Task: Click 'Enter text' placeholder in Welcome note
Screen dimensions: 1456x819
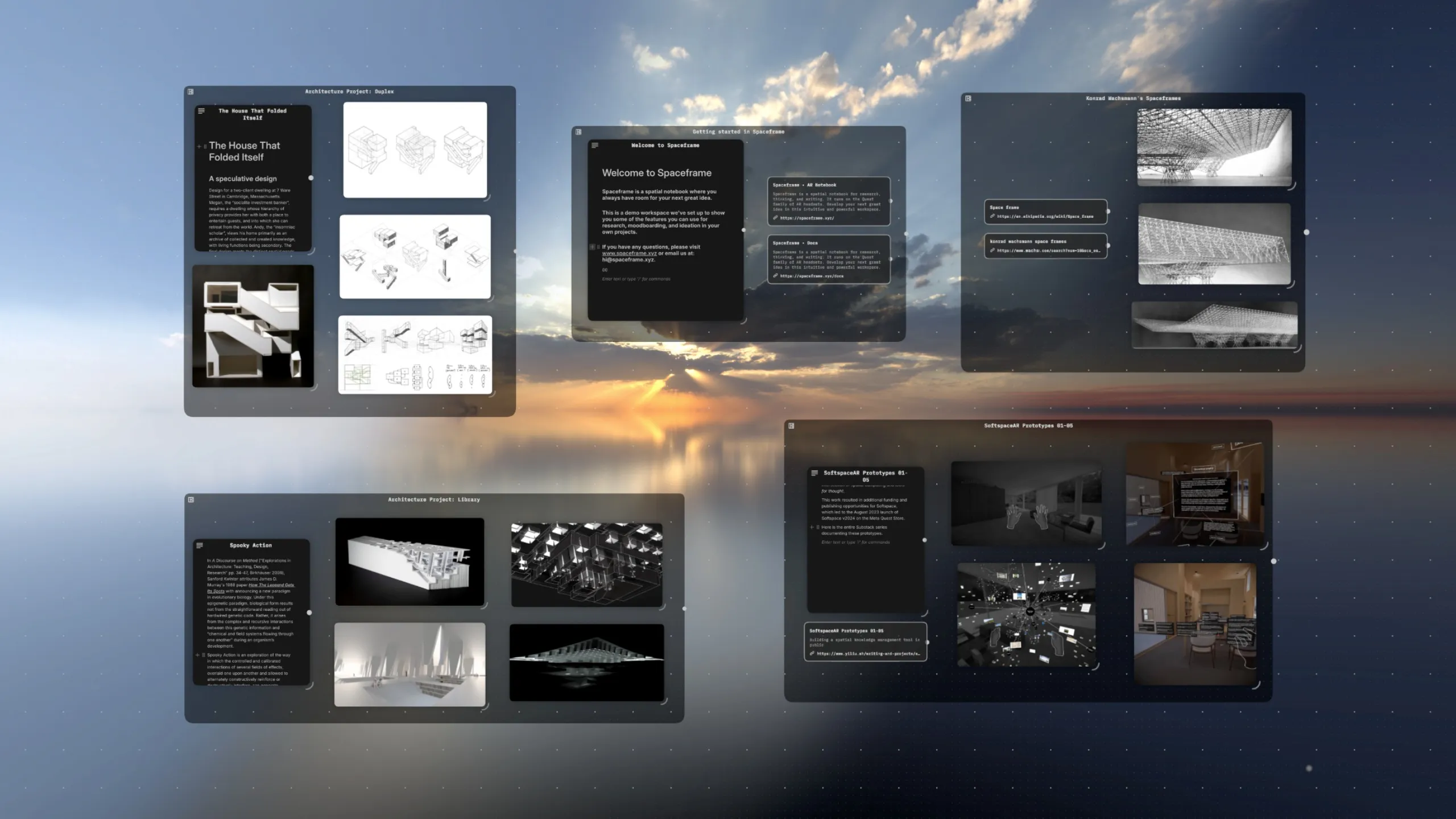Action: [636, 279]
